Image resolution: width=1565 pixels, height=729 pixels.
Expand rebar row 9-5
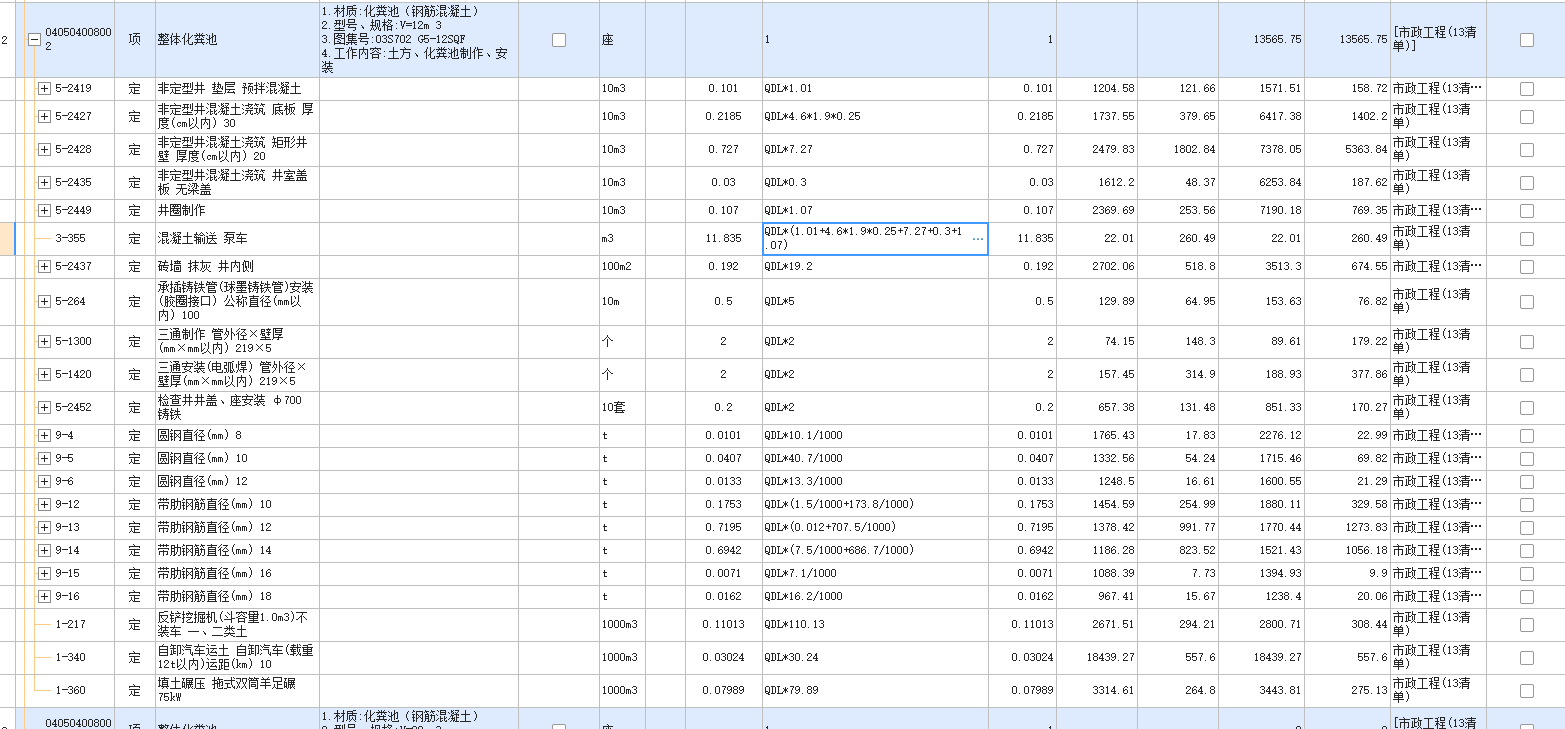coord(44,459)
